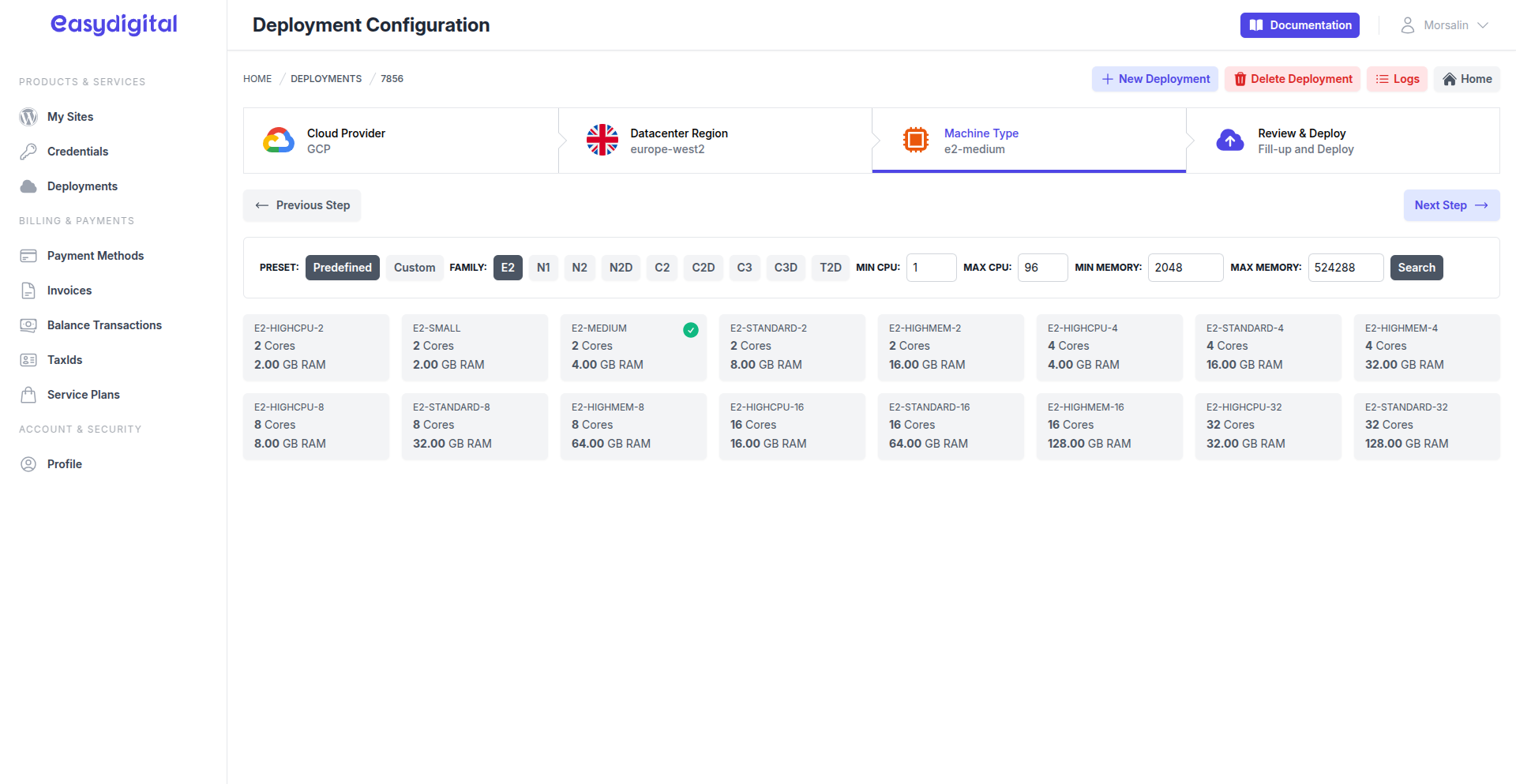The width and height of the screenshot is (1516, 784).
Task: Click the cloud icon next to Deployments
Action: (x=28, y=186)
